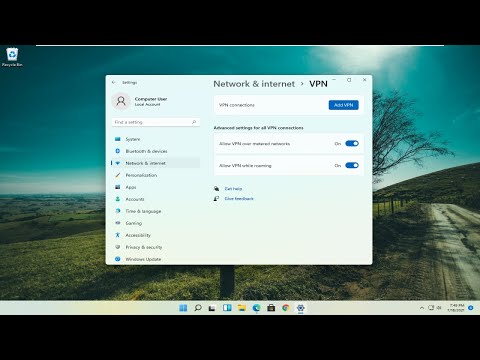Open Accessibility figure icon in sidebar

click(x=118, y=235)
